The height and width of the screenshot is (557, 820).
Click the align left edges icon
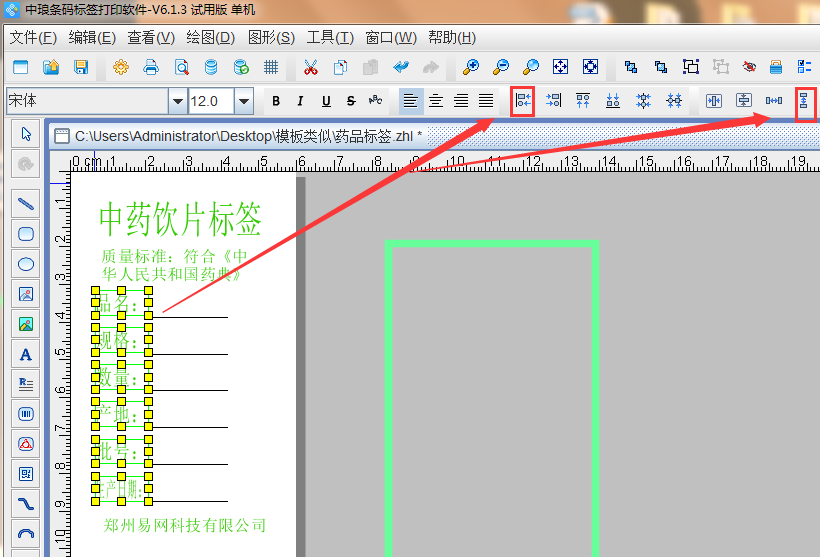[x=522, y=101]
